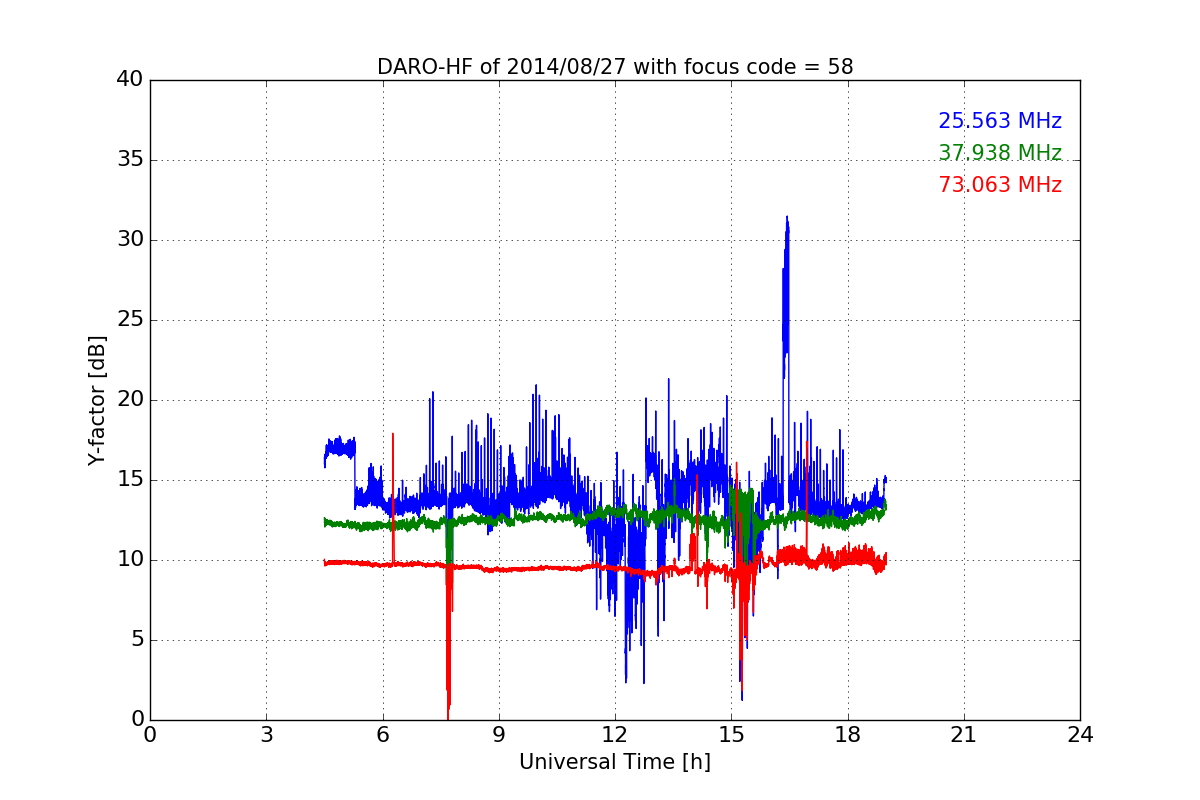Click the x-axis tick label 24

click(1080, 735)
